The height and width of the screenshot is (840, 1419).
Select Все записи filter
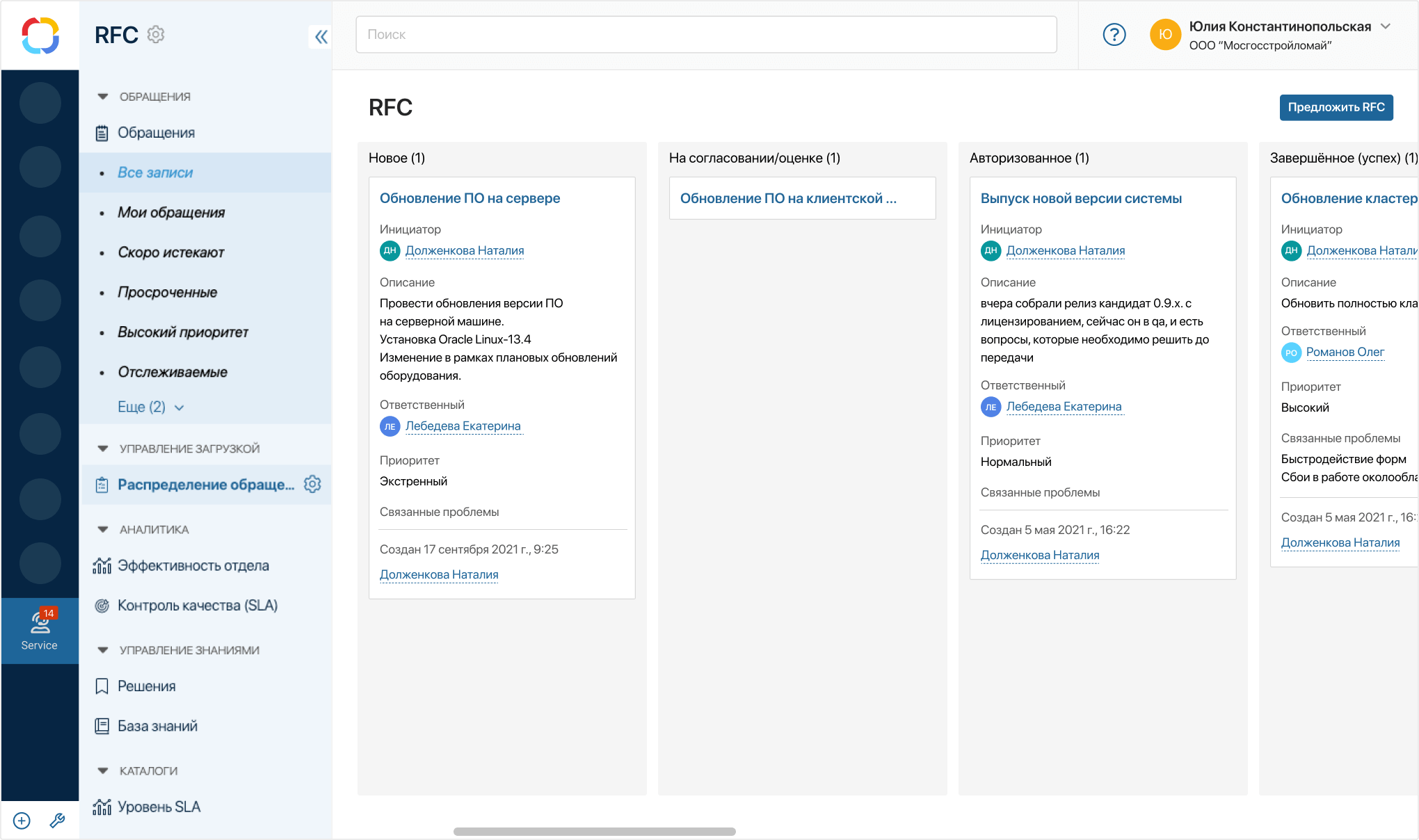[205, 172]
